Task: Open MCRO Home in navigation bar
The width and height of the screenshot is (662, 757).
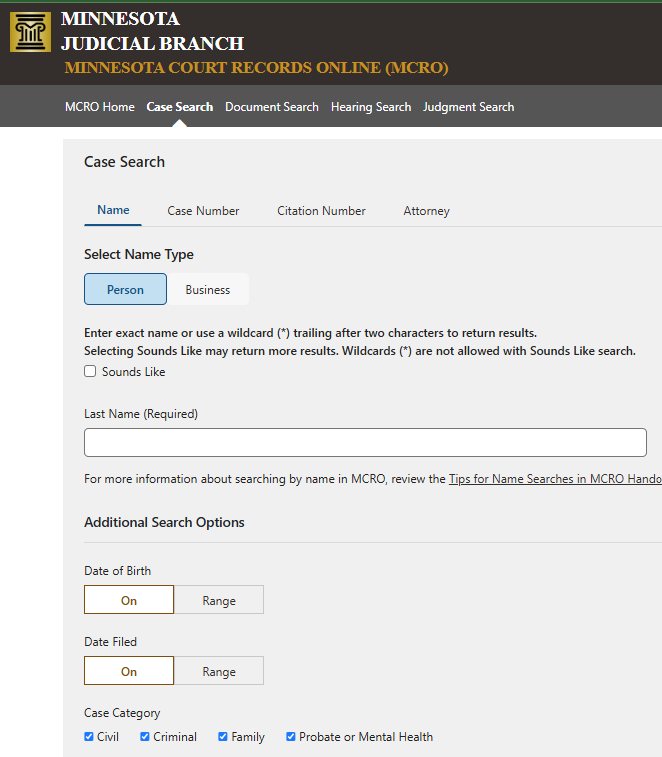Action: click(99, 107)
